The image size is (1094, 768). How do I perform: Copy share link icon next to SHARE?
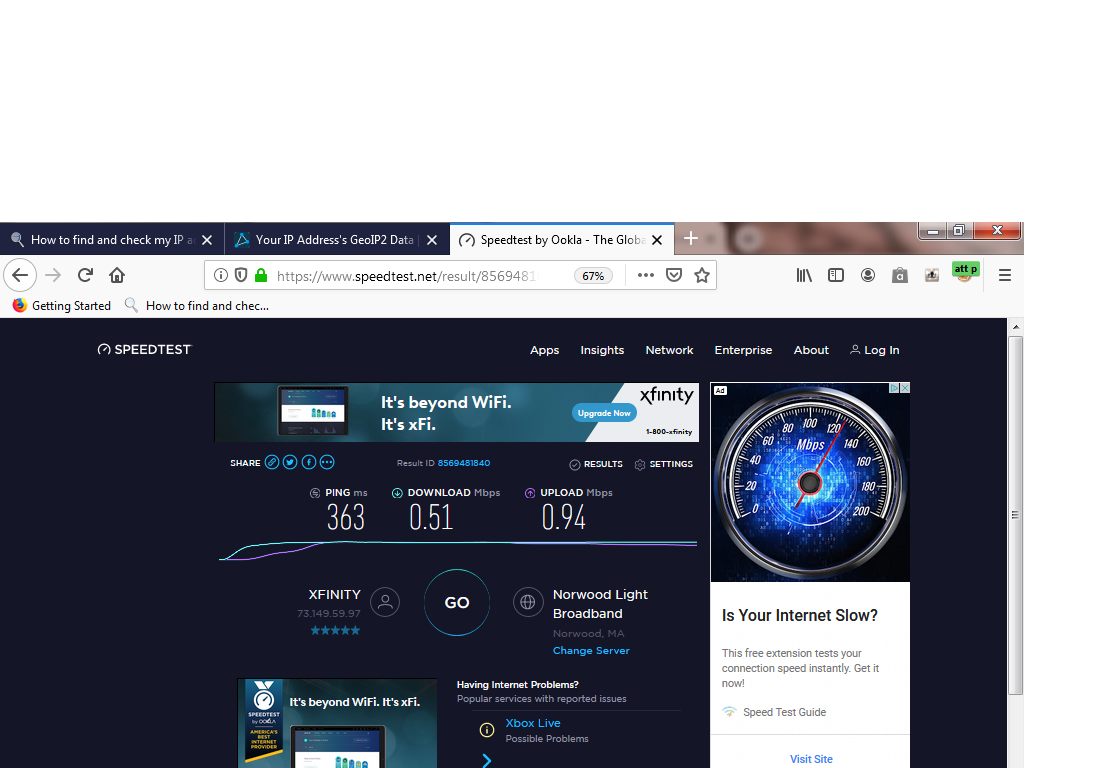272,462
